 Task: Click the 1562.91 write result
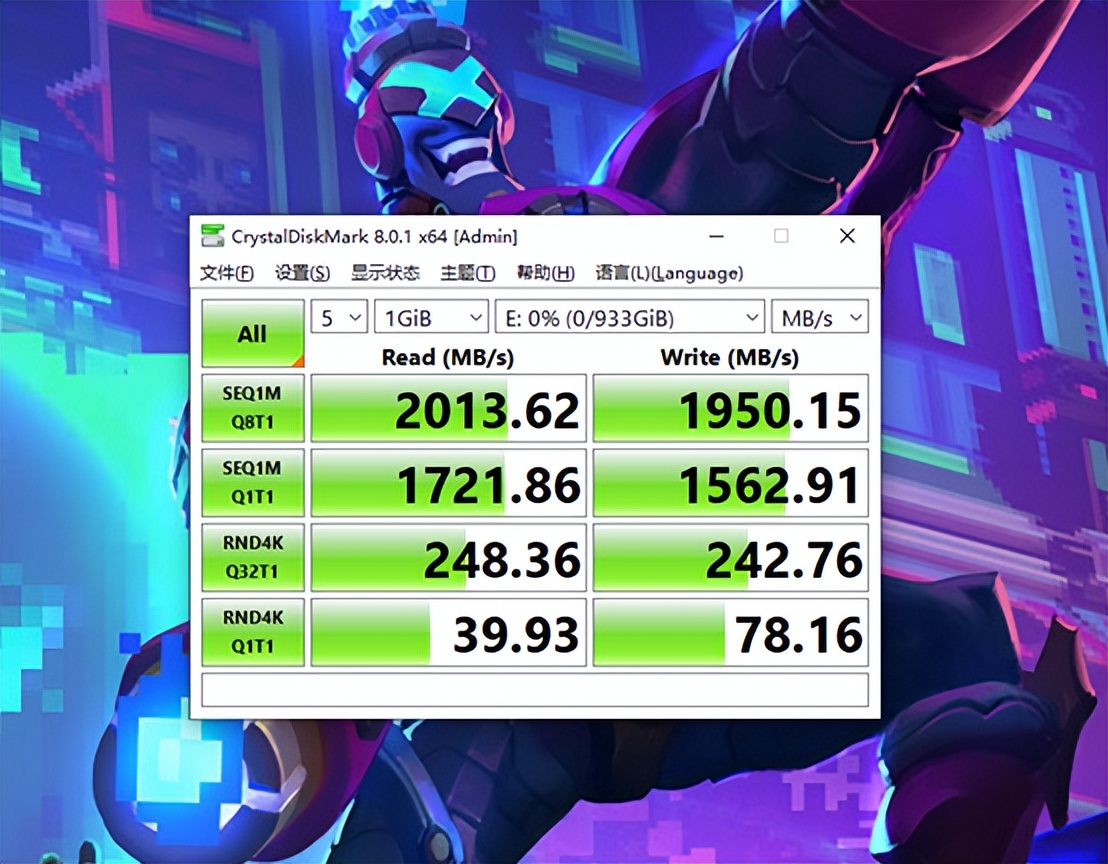731,483
